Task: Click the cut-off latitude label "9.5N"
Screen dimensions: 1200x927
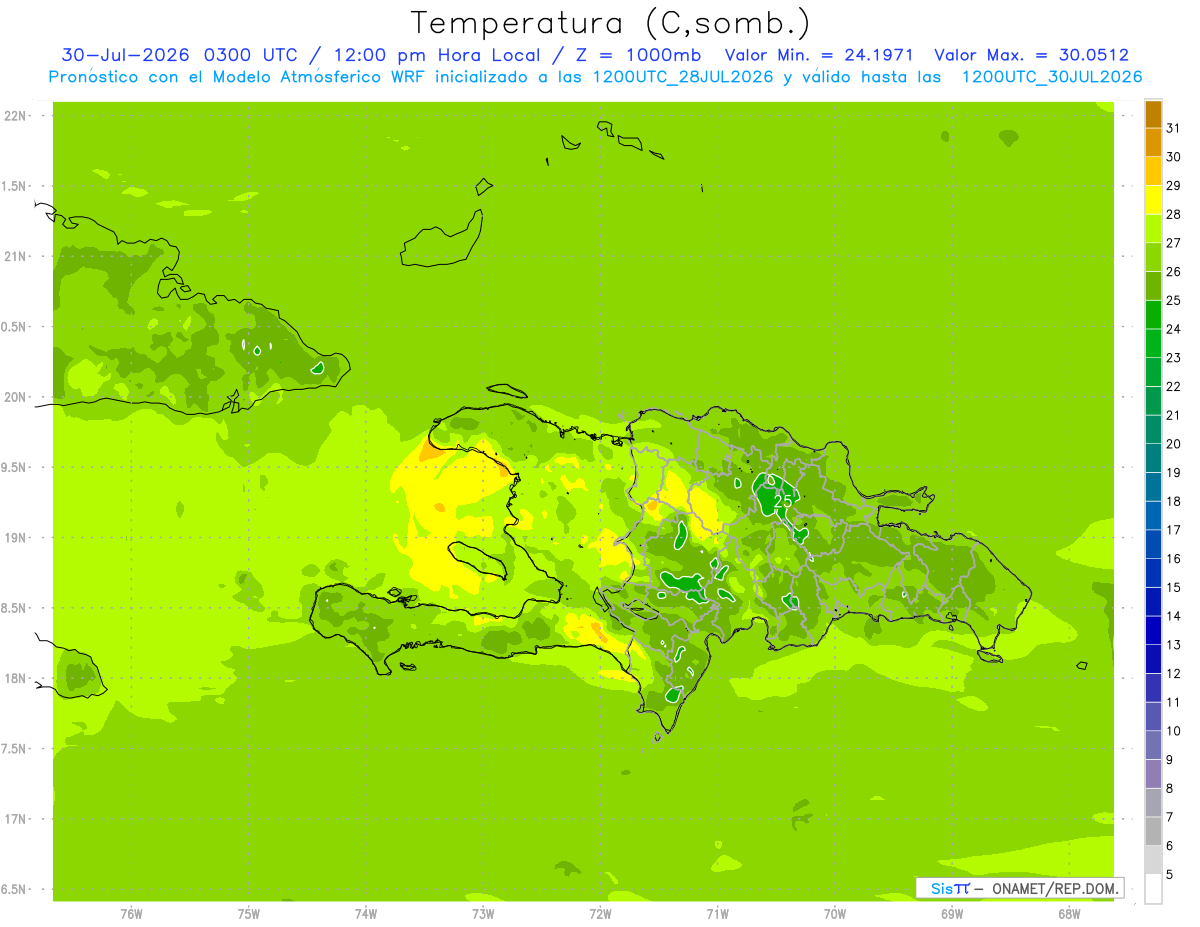Action: [x=14, y=468]
